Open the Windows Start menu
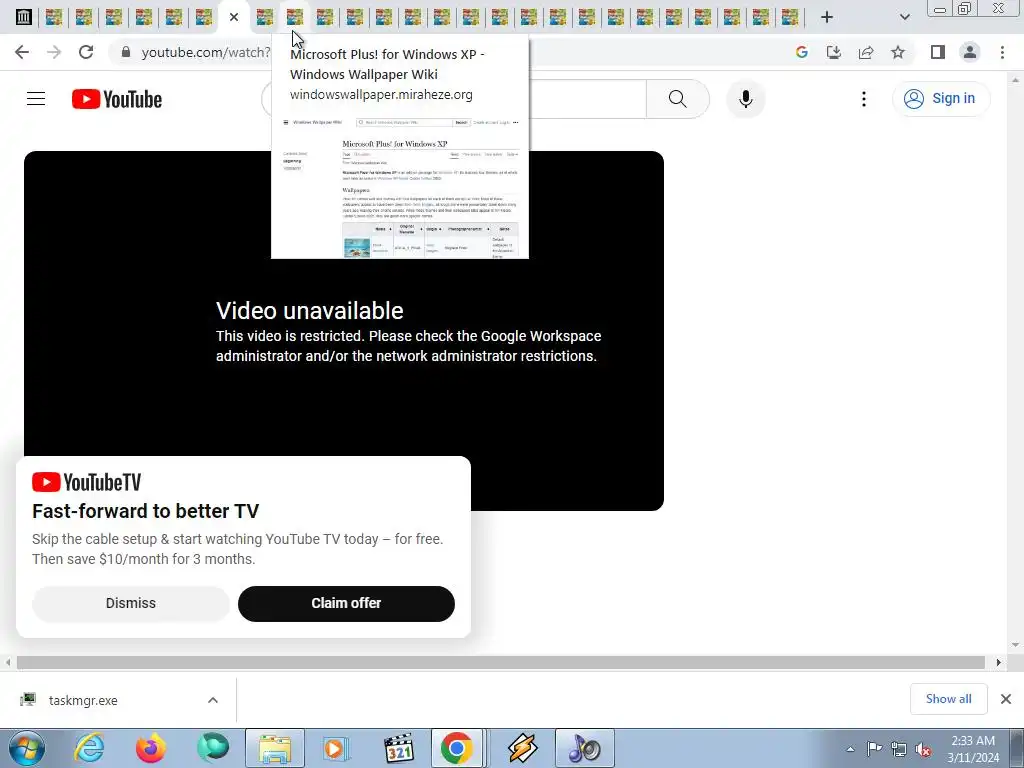Image resolution: width=1024 pixels, height=768 pixels. click(27, 748)
